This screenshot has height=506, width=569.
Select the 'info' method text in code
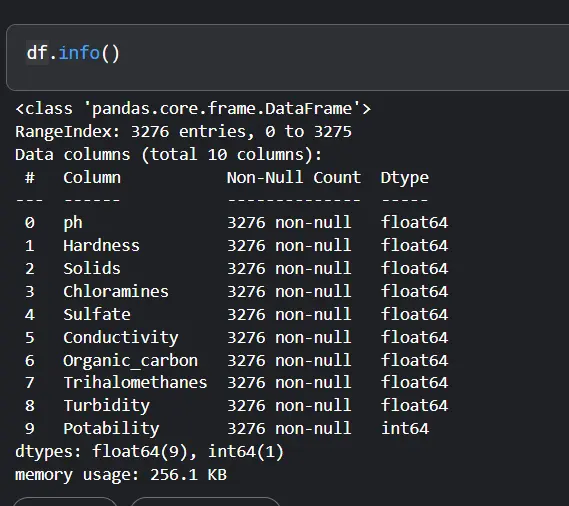(x=79, y=53)
